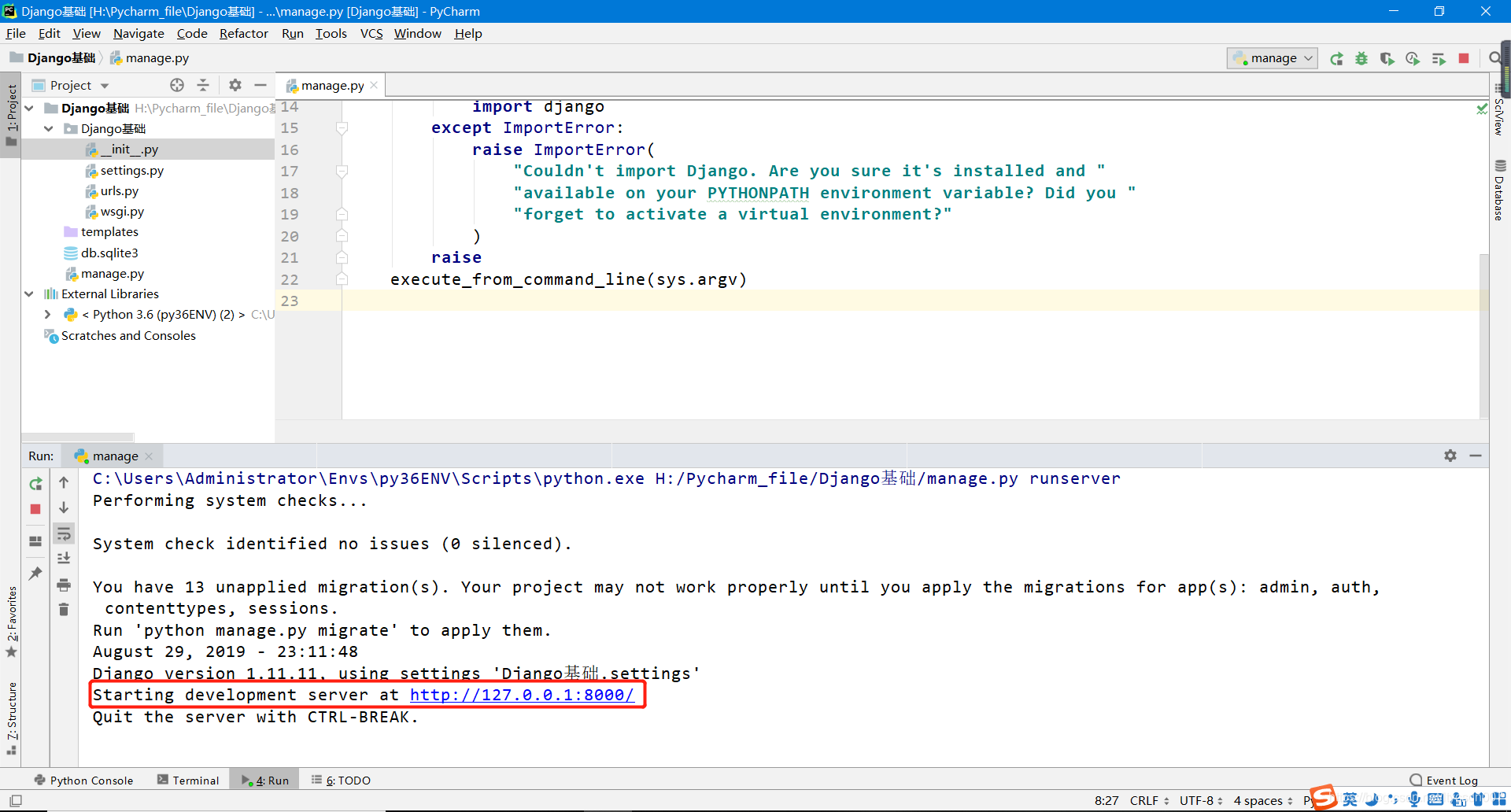Open the 2: Favorites side panel
This screenshot has width=1511, height=812.
12,622
